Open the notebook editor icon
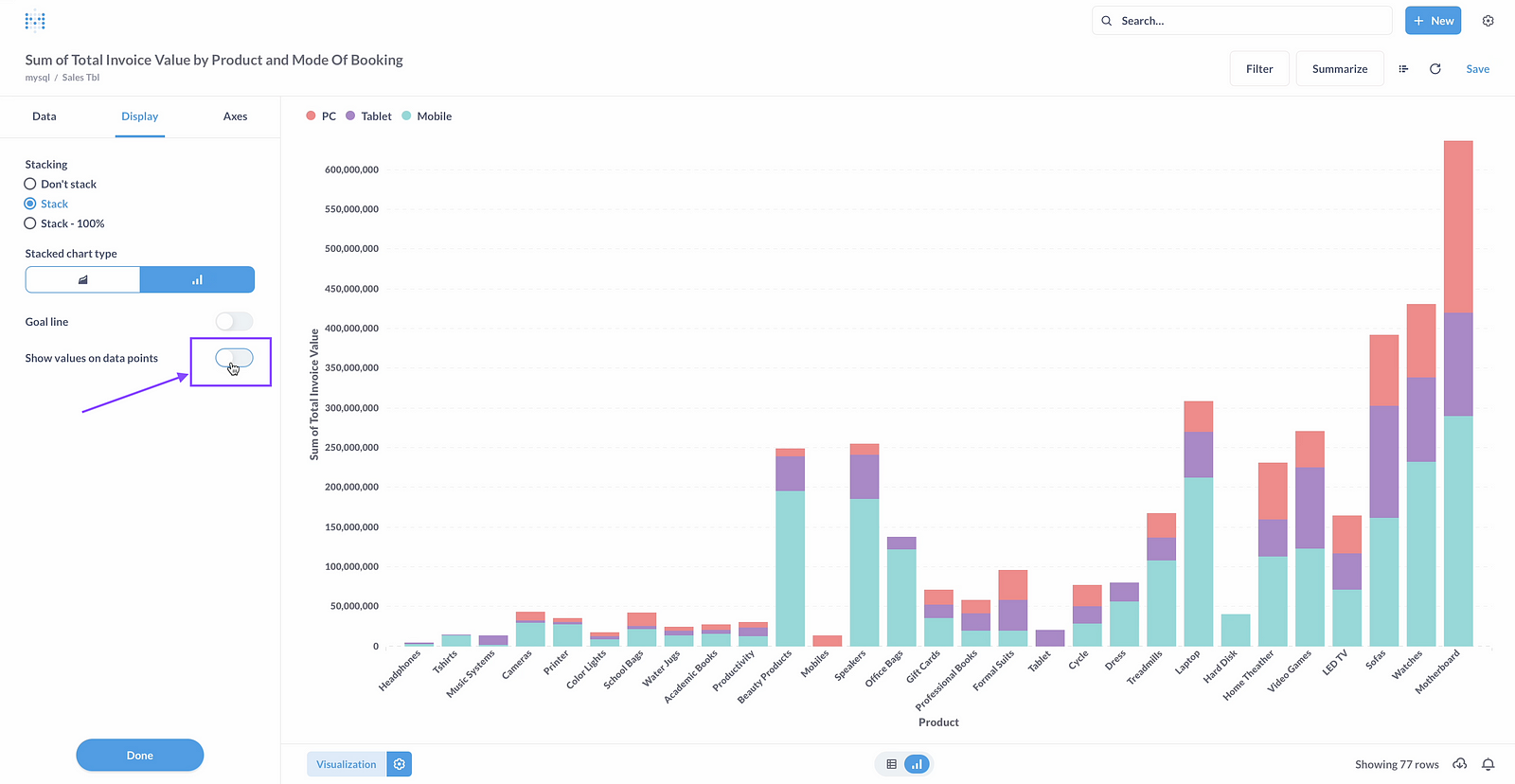The width and height of the screenshot is (1515, 784). (x=1403, y=69)
